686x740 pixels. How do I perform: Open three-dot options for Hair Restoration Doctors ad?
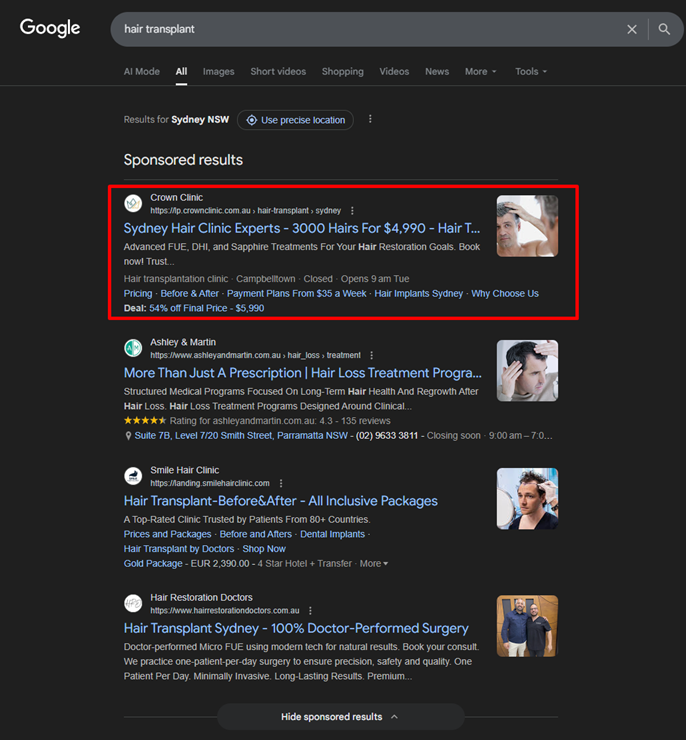pyautogui.click(x=310, y=610)
